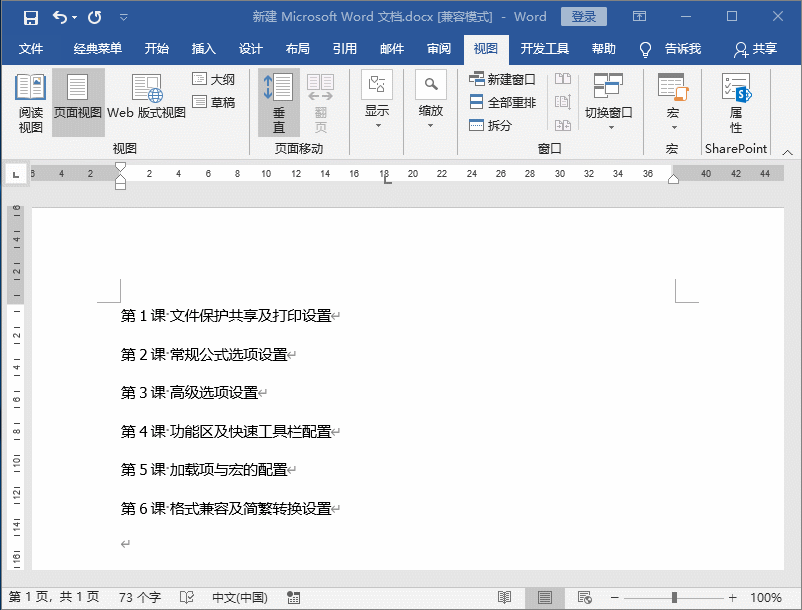Click the synchronous scrolling icon
This screenshot has width=802, height=610.
pyautogui.click(x=563, y=102)
